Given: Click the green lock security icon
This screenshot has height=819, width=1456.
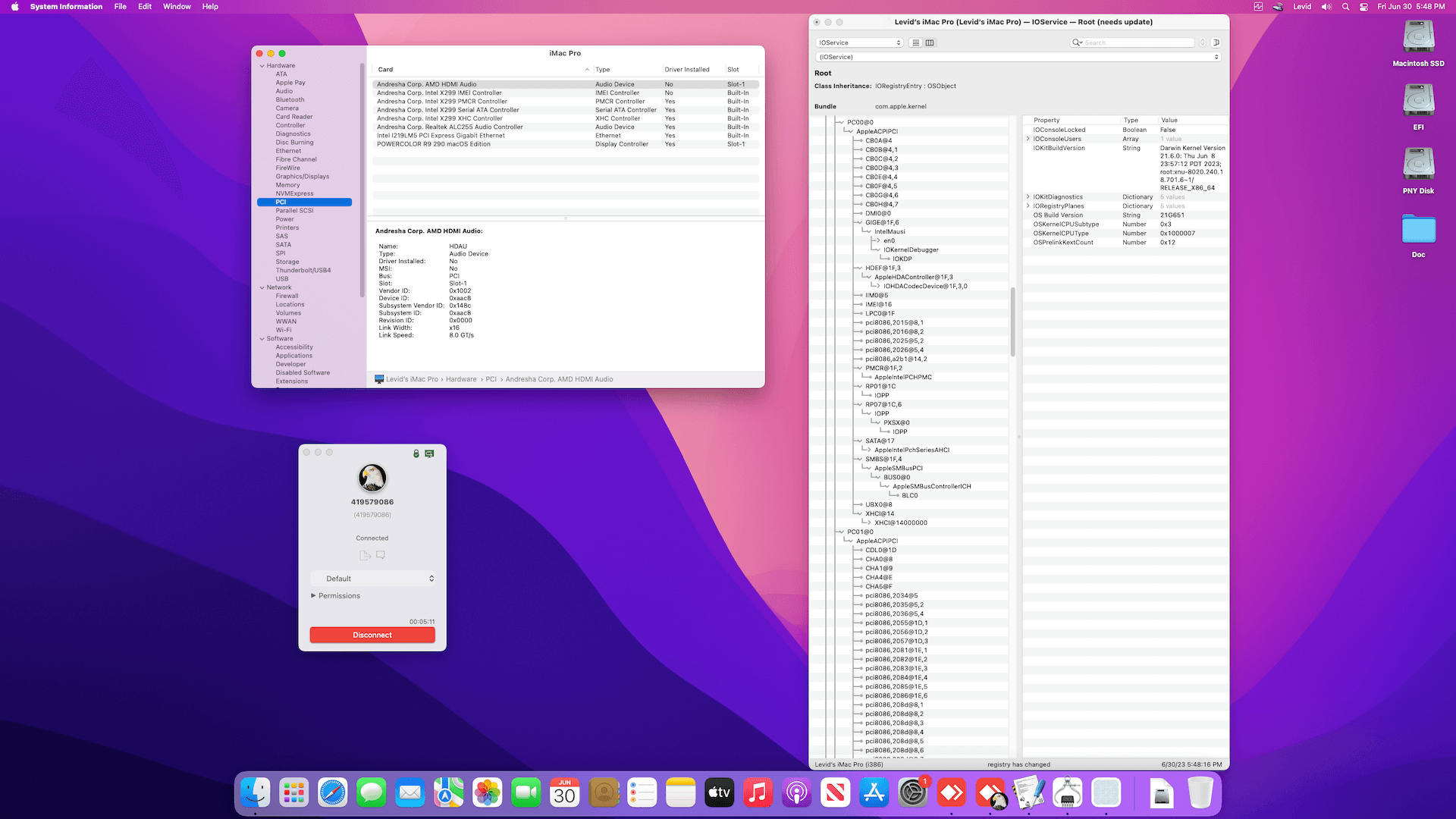Looking at the screenshot, I should click(416, 453).
